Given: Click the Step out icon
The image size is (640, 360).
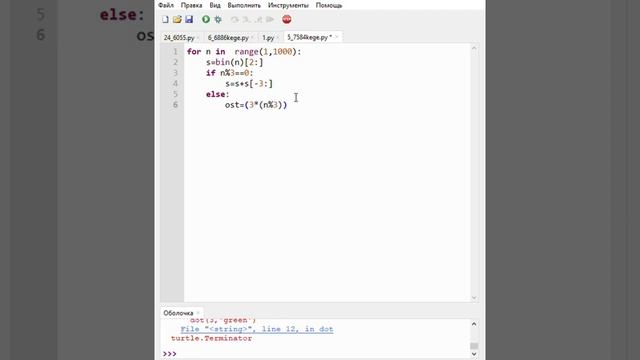Looking at the screenshot, I should tap(258, 19).
